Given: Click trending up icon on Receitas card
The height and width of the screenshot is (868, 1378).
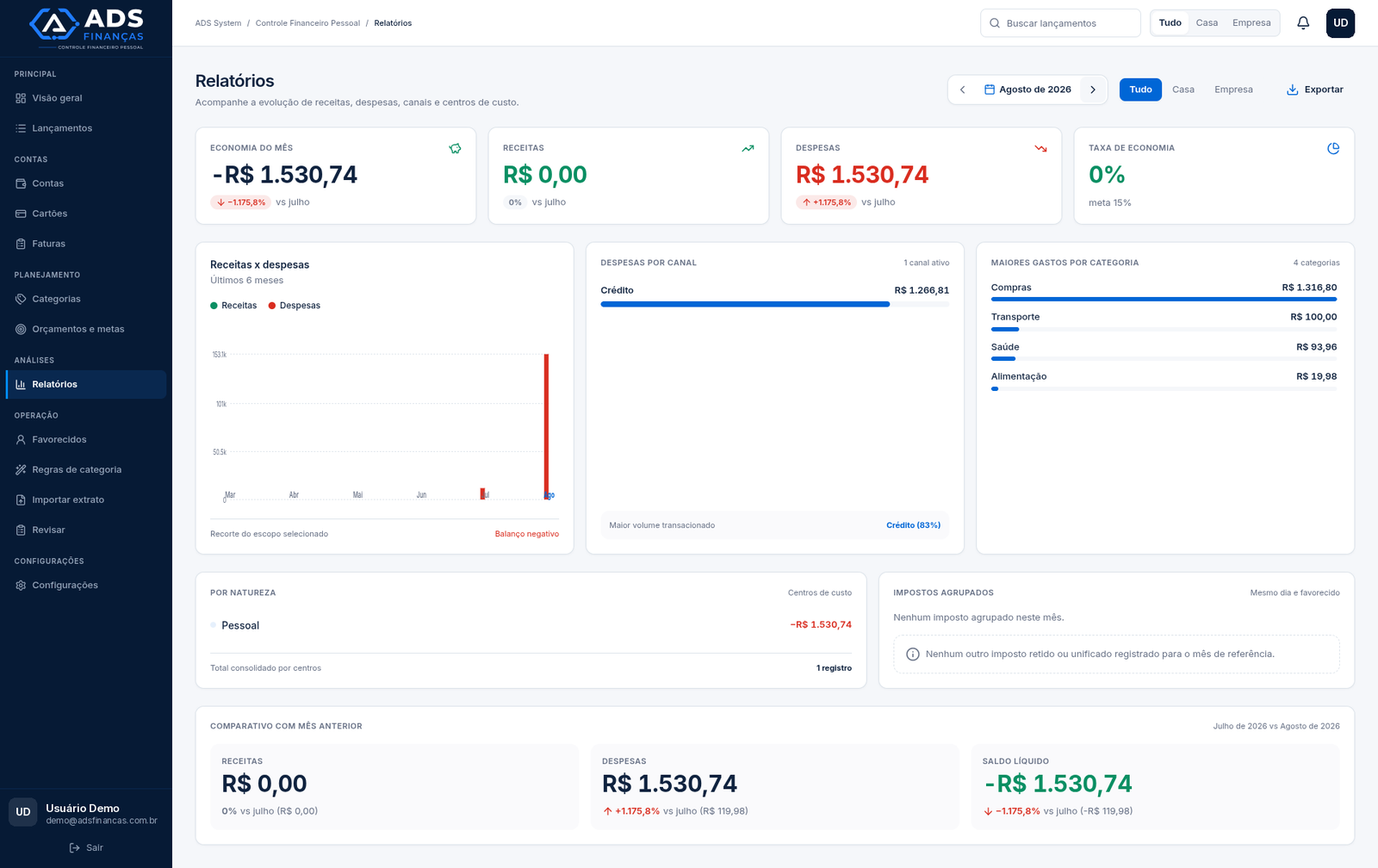Looking at the screenshot, I should click(x=748, y=148).
